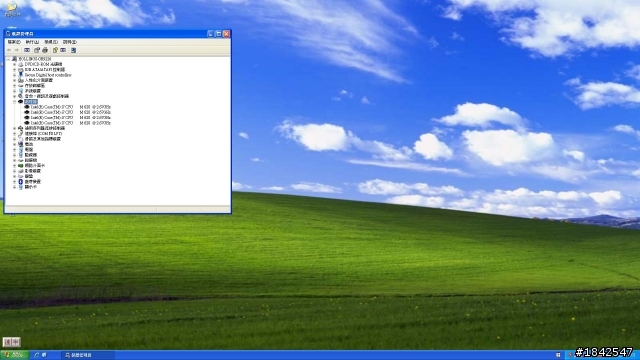The image size is (640, 360).
Task: Open the Action (執行) menu
Action: click(32, 42)
